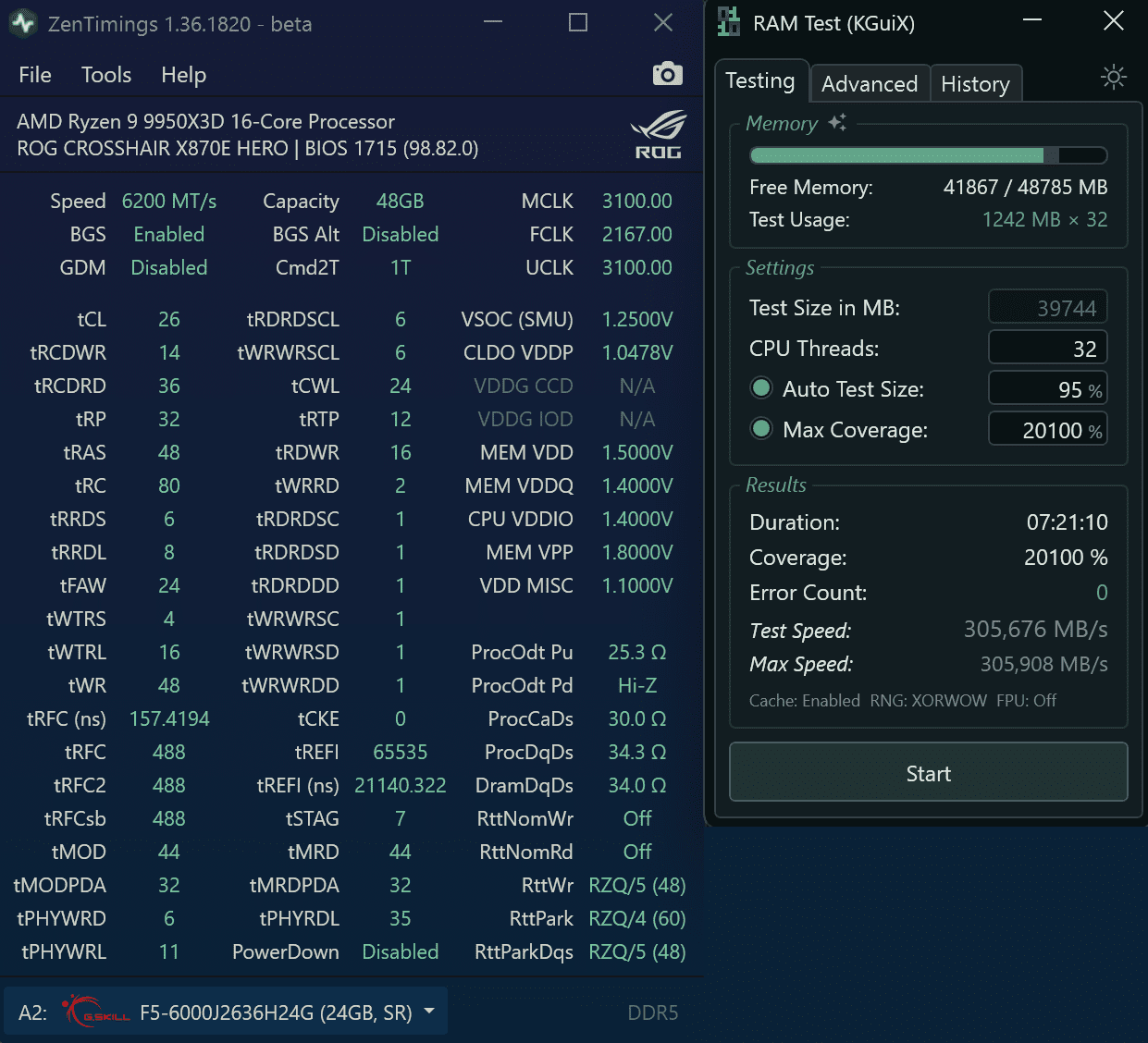Click the sparkle icon next to Memory

837,122
